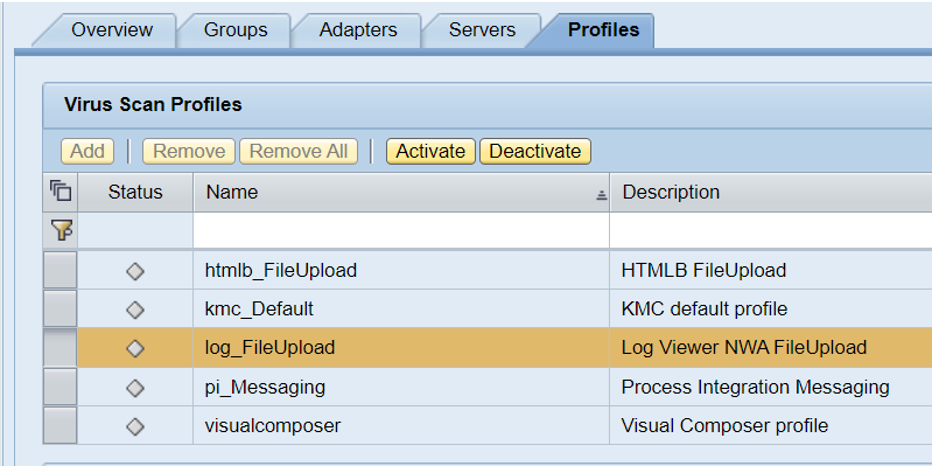Toggle row selector for htmlb_FileUpload
Image resolution: width=934 pixels, height=466 pixels.
pos(60,270)
